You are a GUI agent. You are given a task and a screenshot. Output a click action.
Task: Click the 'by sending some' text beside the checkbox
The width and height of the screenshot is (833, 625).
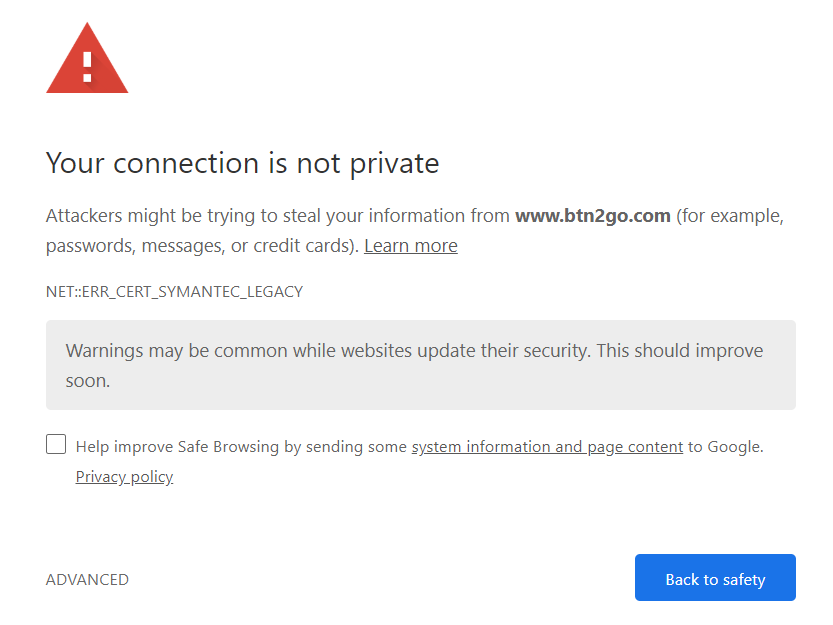pyautogui.click(x=345, y=446)
